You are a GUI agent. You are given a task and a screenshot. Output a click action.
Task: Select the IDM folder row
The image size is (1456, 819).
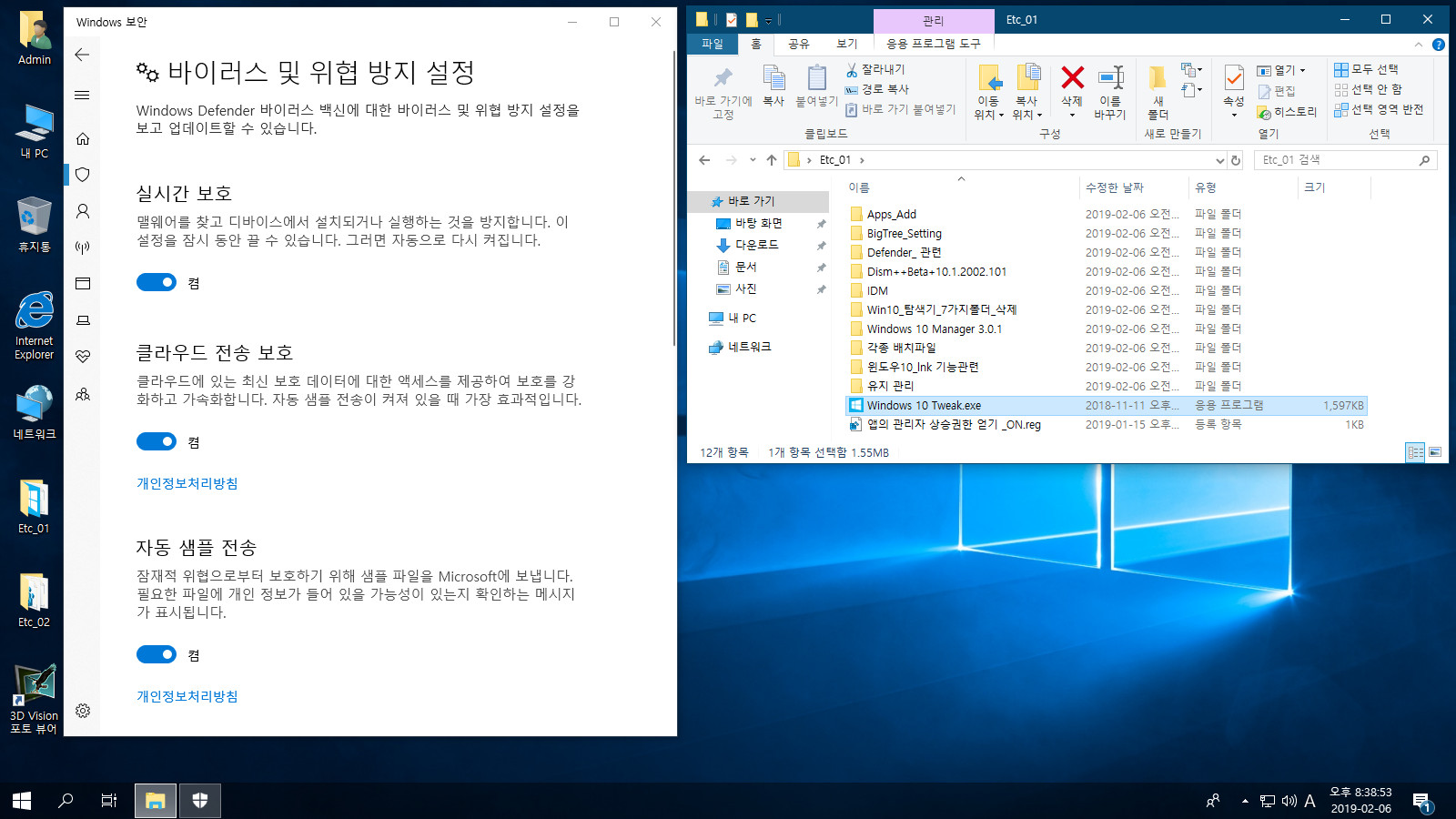(1106, 291)
